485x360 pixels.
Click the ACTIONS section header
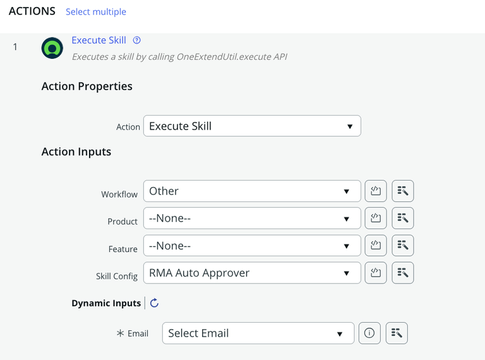click(x=32, y=11)
